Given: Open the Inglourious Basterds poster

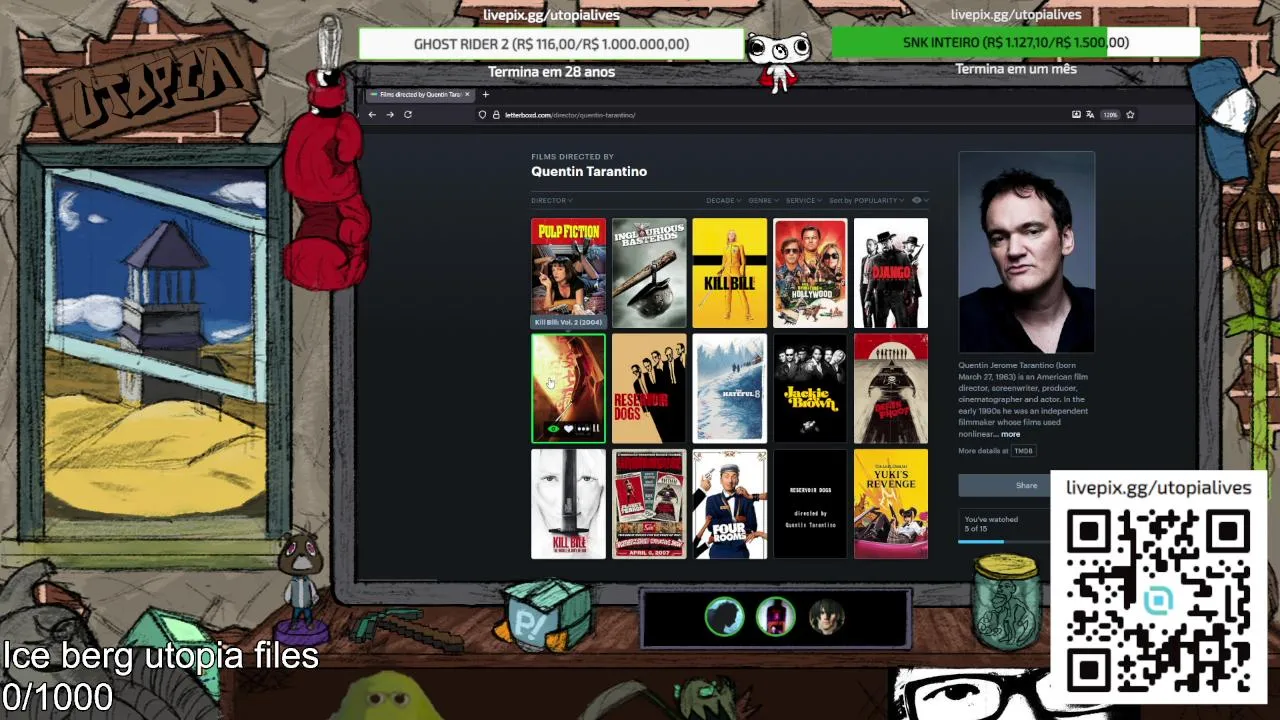Looking at the screenshot, I should point(649,273).
